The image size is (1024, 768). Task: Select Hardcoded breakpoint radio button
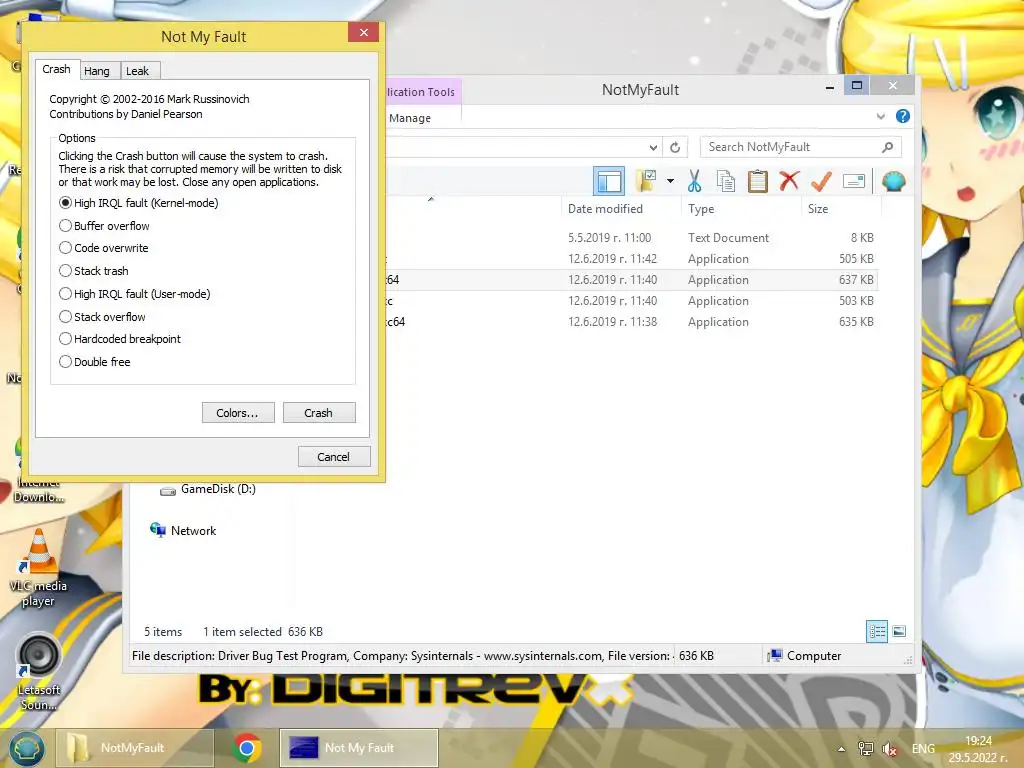pyautogui.click(x=120, y=339)
